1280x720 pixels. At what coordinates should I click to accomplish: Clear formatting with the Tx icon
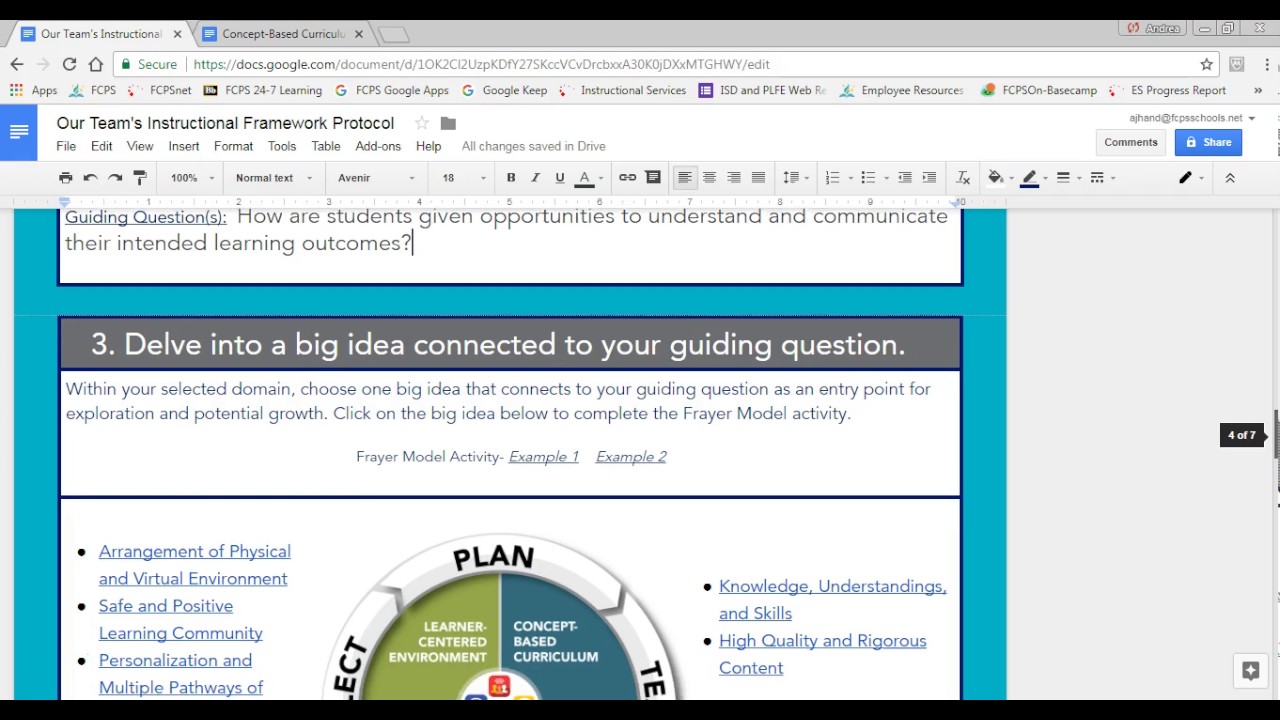963,178
